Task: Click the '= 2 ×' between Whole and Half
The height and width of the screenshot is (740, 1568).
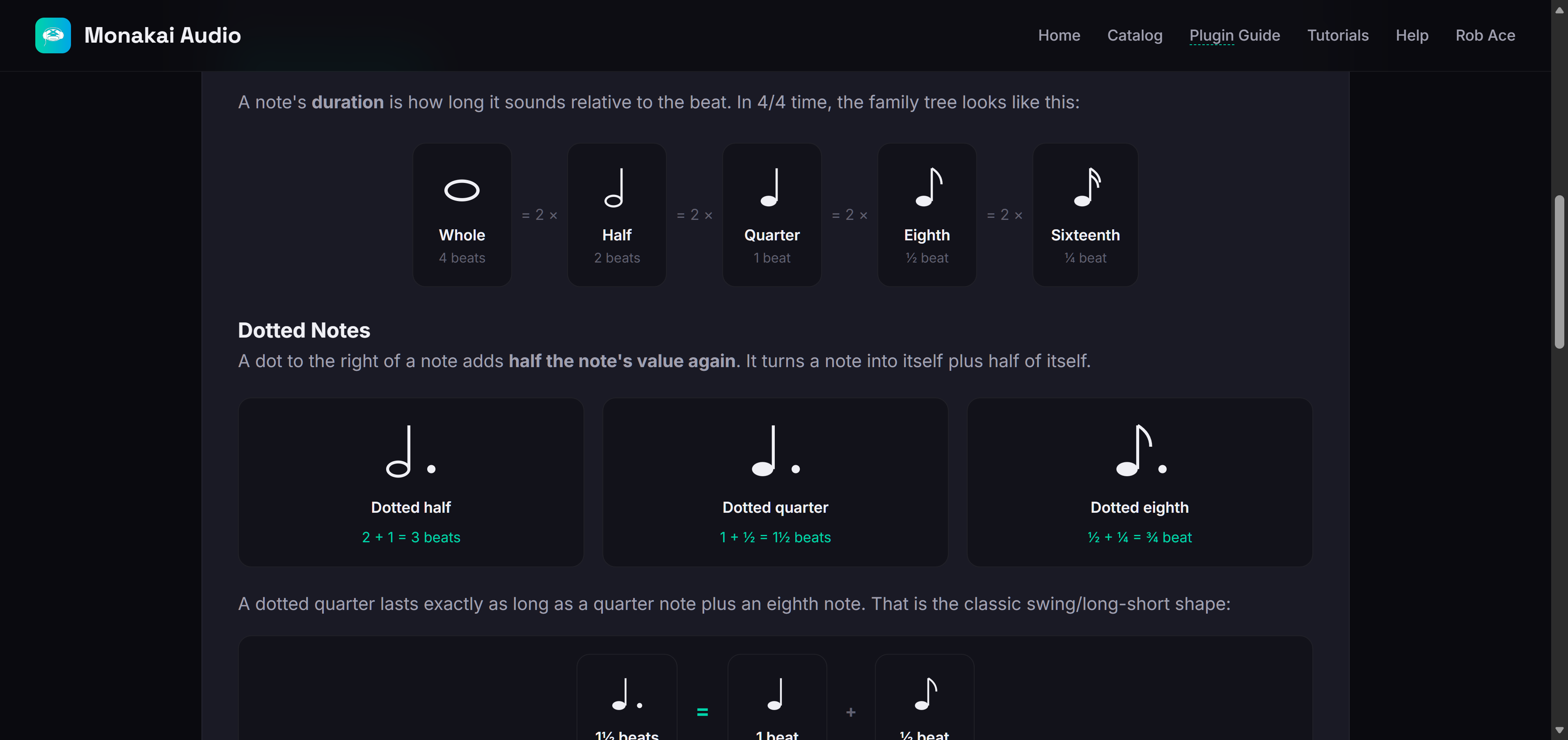Action: coord(539,215)
